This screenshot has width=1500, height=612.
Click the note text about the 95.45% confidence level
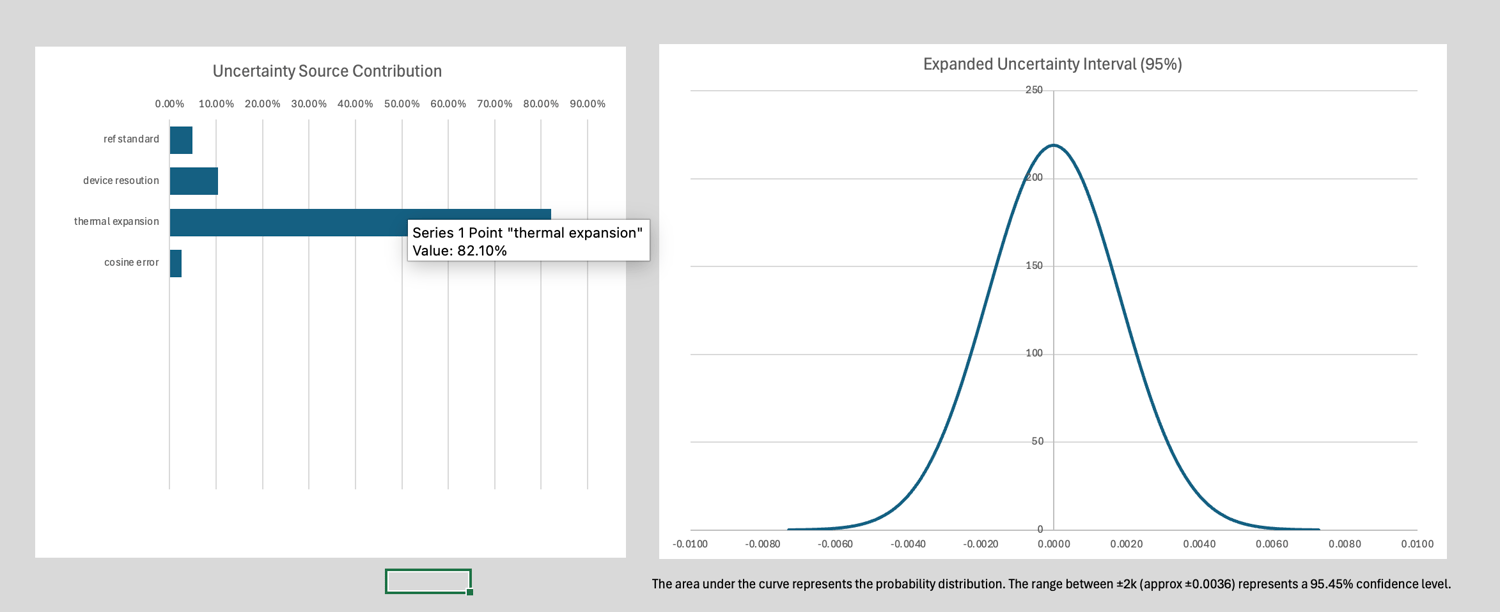tap(1050, 583)
